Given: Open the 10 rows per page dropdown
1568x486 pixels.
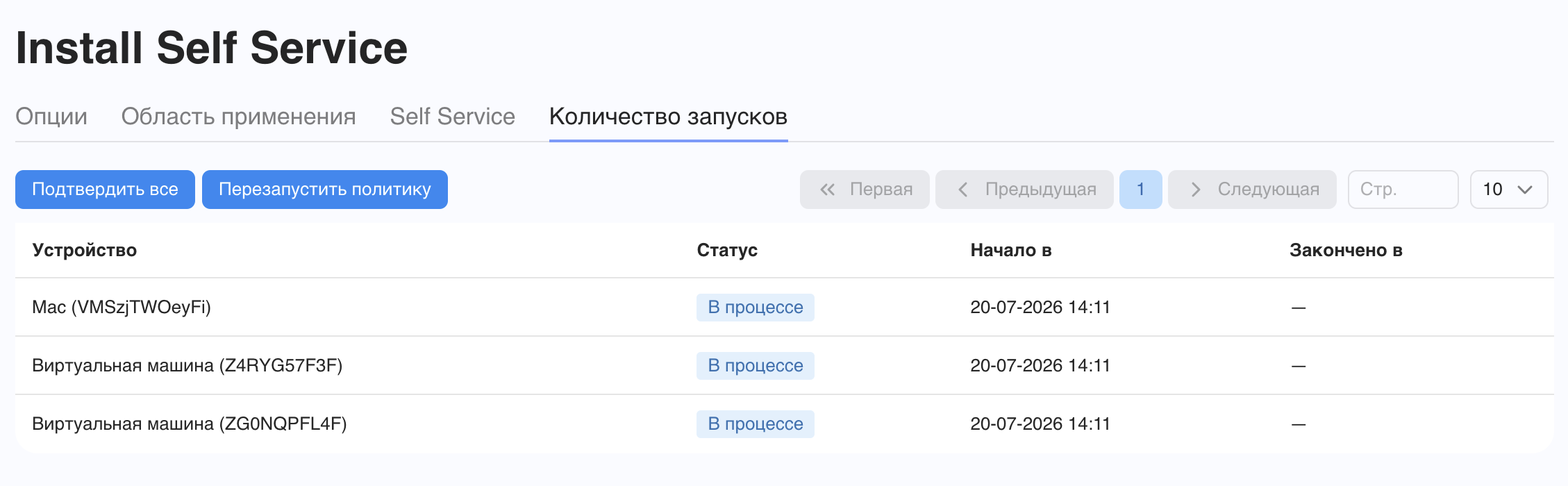Looking at the screenshot, I should [1509, 190].
